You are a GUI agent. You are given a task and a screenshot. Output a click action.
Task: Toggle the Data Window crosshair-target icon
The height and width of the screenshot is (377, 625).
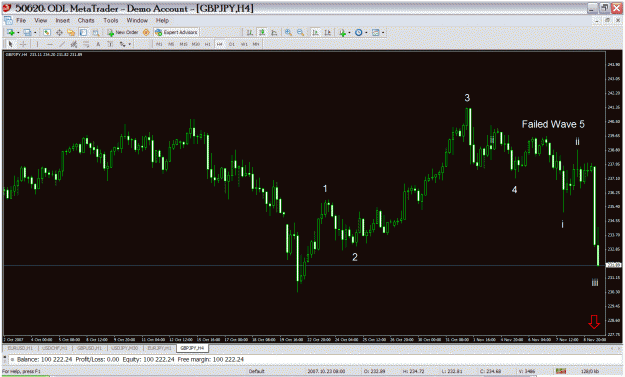59,32
